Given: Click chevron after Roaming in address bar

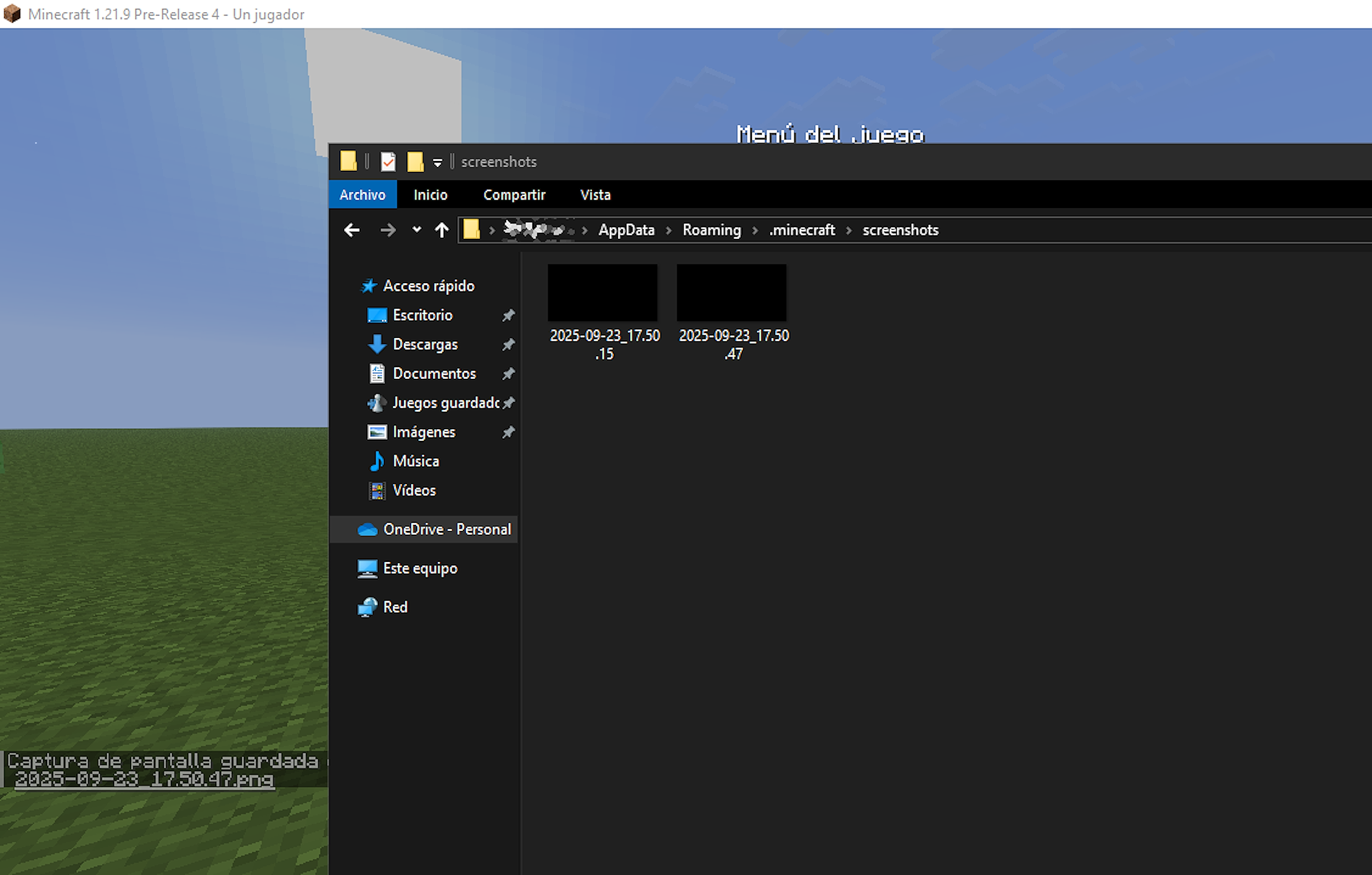Looking at the screenshot, I should (x=755, y=230).
